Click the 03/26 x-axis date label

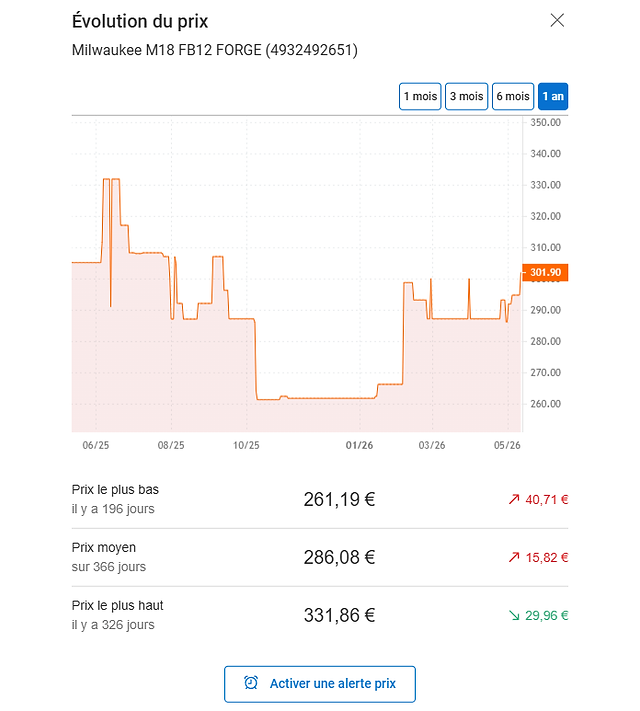pos(432,445)
